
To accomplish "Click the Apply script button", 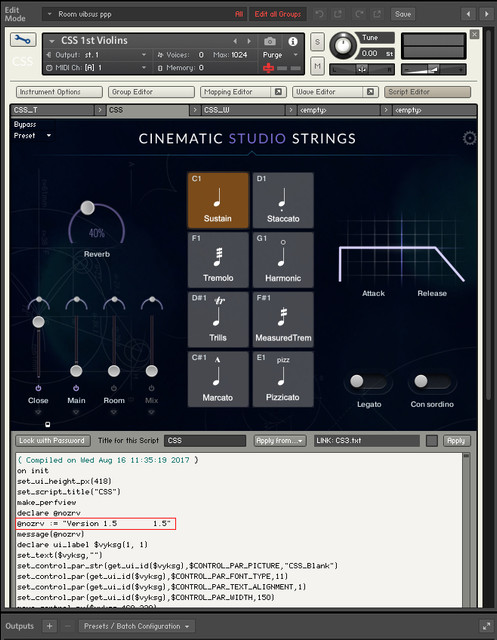I will pyautogui.click(x=456, y=441).
